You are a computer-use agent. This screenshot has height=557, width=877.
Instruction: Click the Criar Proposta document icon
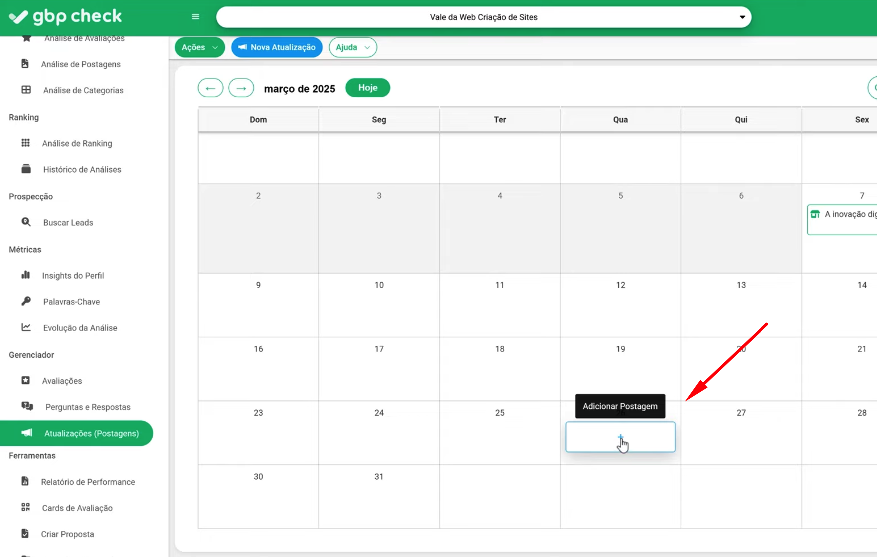click(25, 534)
